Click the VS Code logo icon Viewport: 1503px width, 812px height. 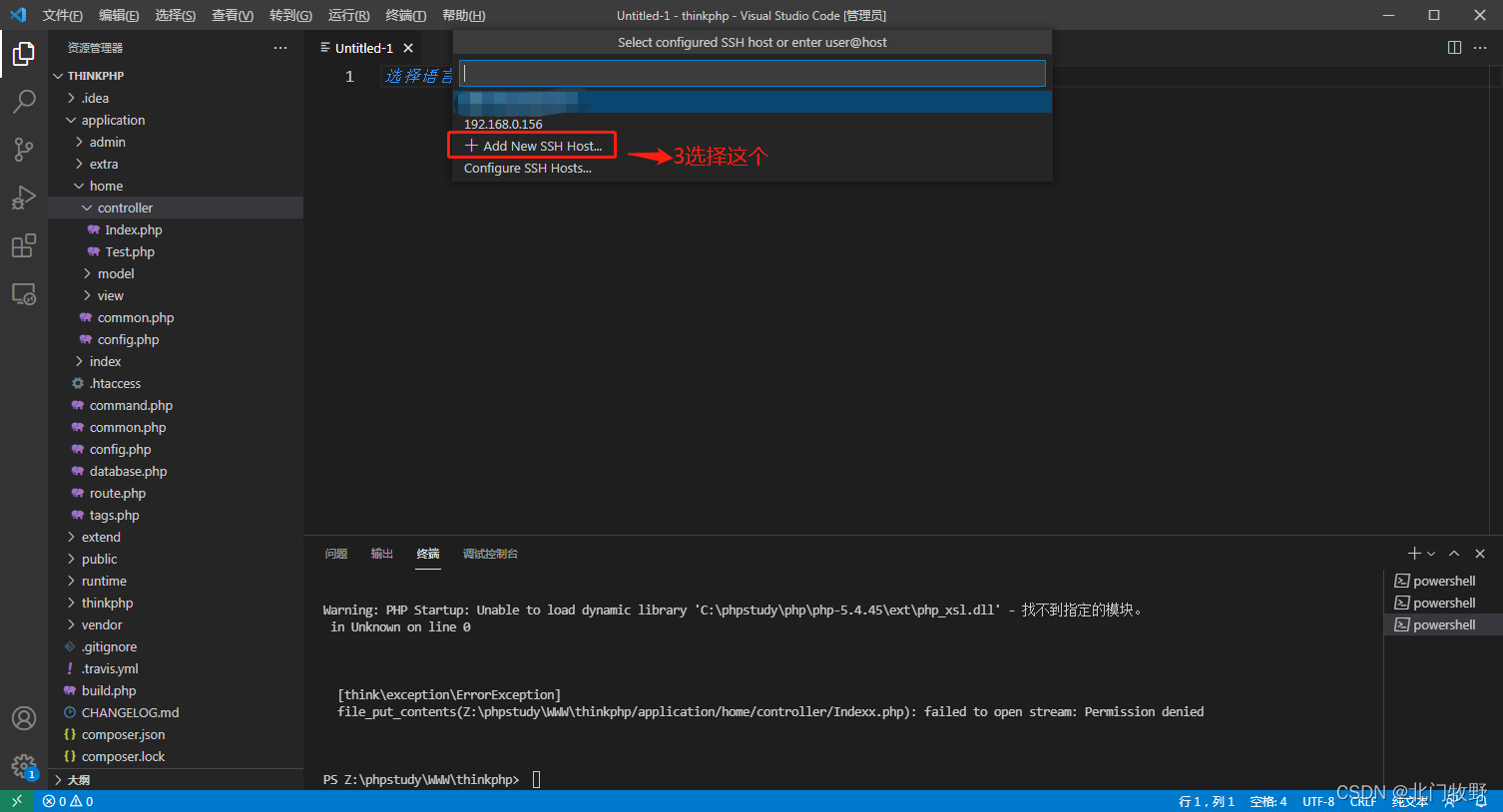pyautogui.click(x=18, y=15)
